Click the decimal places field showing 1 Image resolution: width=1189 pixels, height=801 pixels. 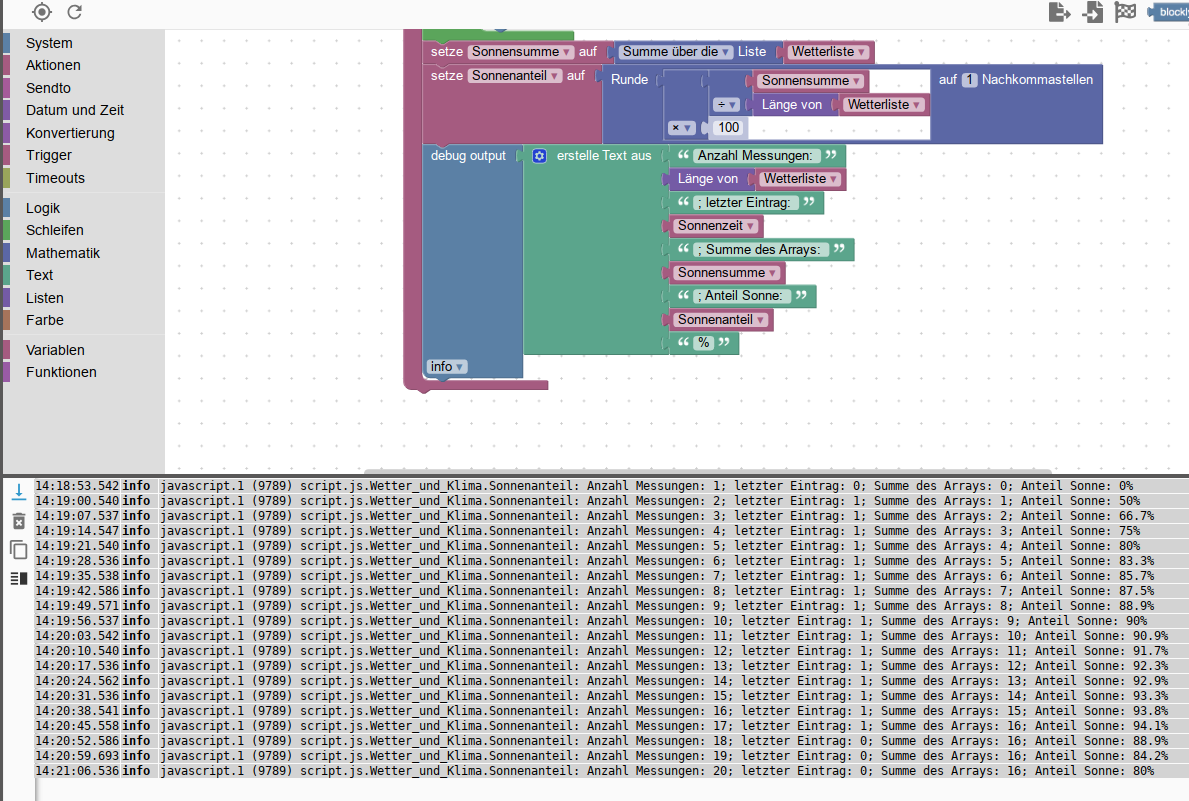coord(970,80)
